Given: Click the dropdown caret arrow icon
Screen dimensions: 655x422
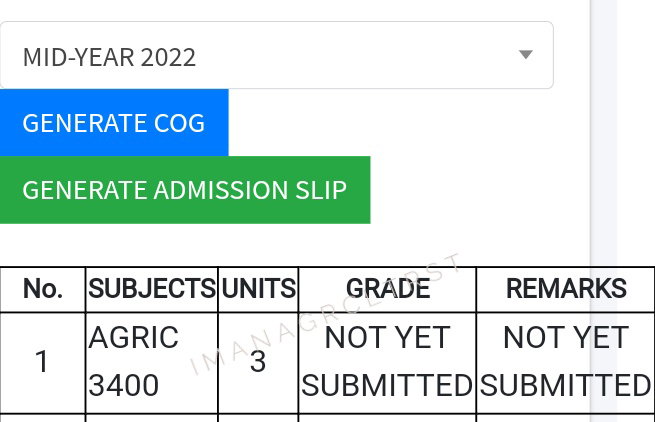Looking at the screenshot, I should click(526, 54).
